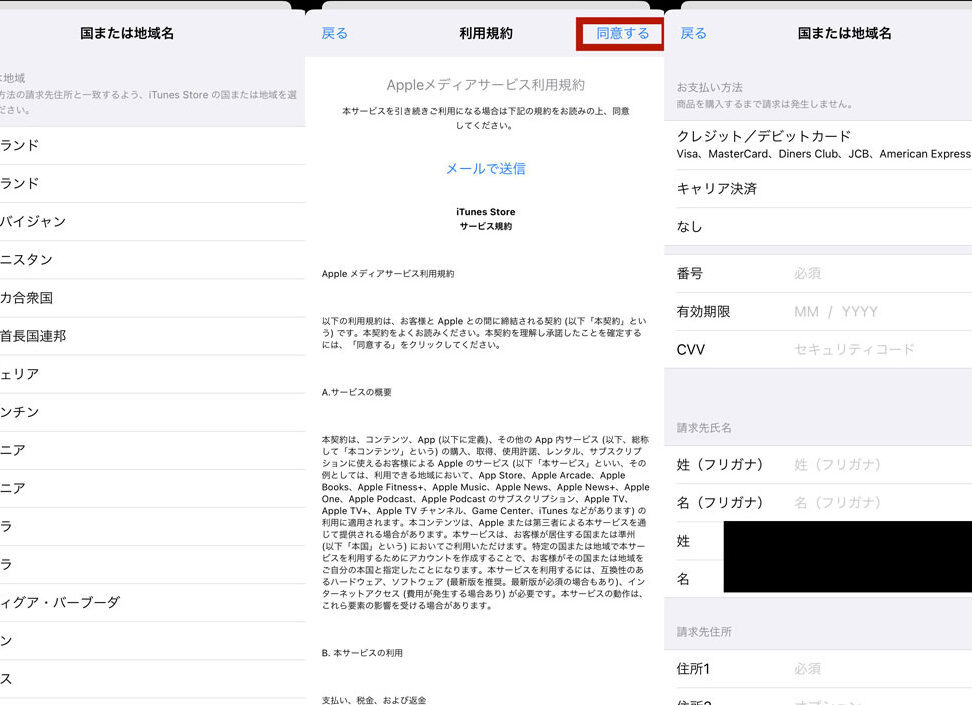This screenshot has width=972, height=705.
Task: Select the ィグア・バーブーダ country row
Action: [x=152, y=602]
